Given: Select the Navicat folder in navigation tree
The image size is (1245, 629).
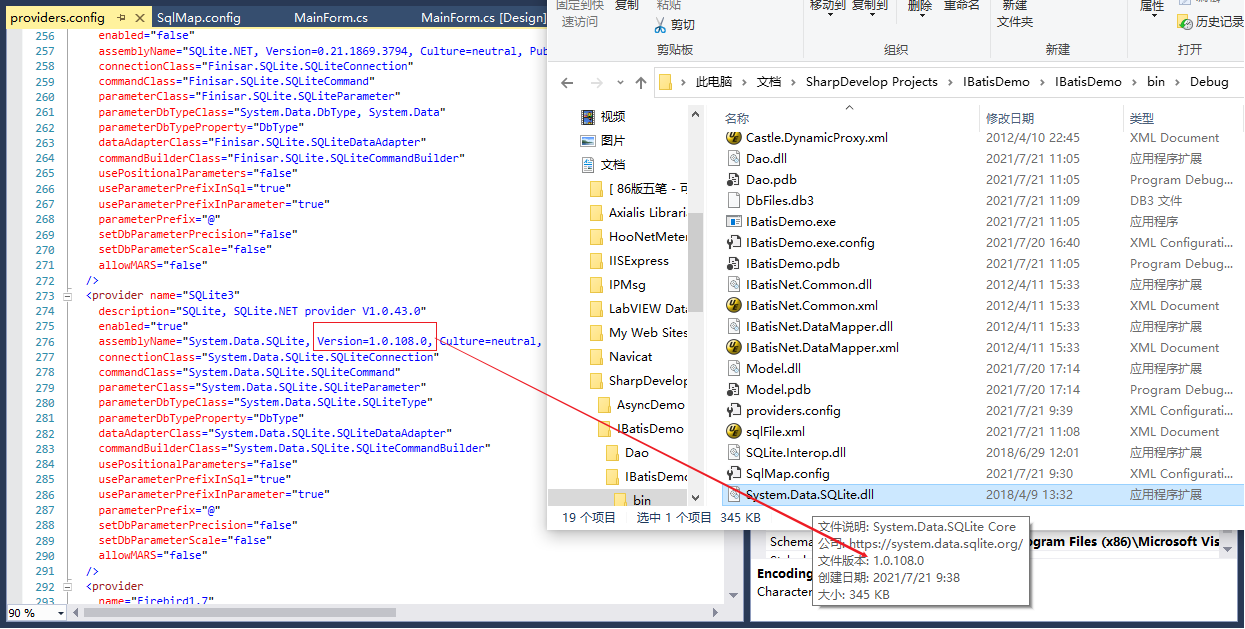Looking at the screenshot, I should pos(630,357).
